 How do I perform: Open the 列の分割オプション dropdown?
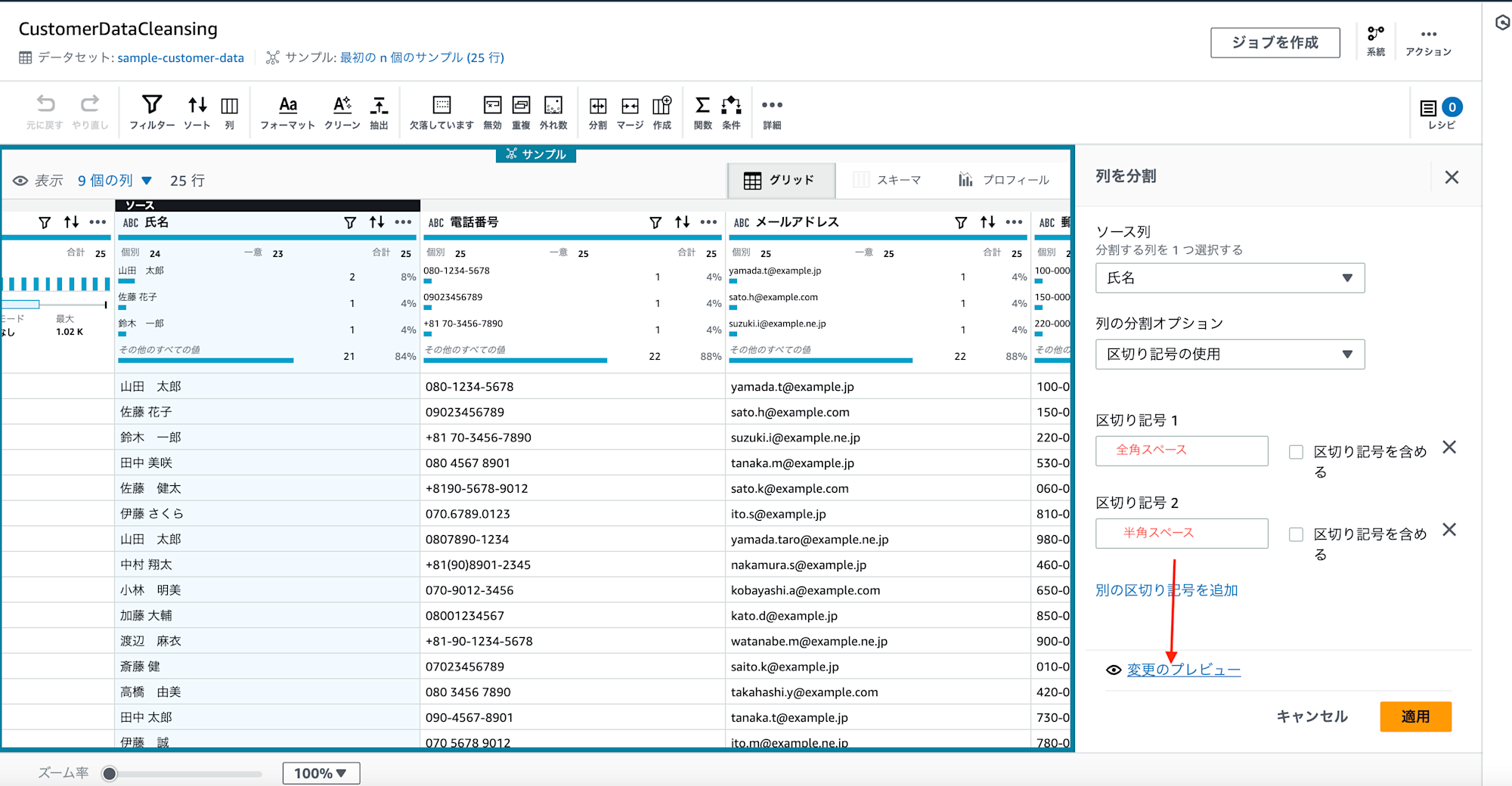pos(1230,354)
